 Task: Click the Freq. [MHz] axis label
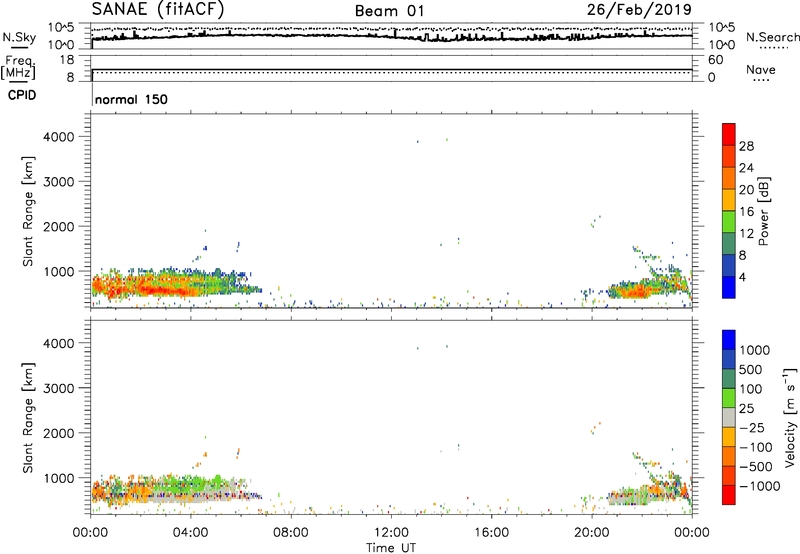click(x=19, y=67)
